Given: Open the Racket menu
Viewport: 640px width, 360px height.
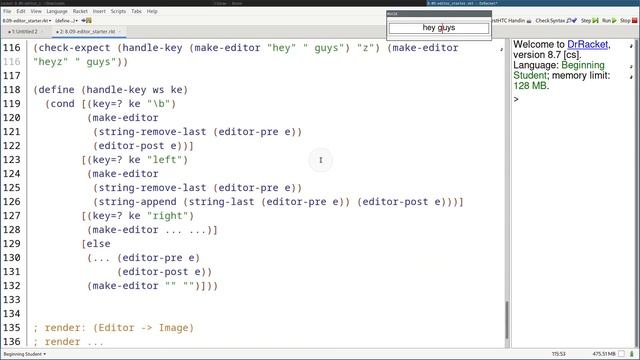Looking at the screenshot, I should [80, 11].
